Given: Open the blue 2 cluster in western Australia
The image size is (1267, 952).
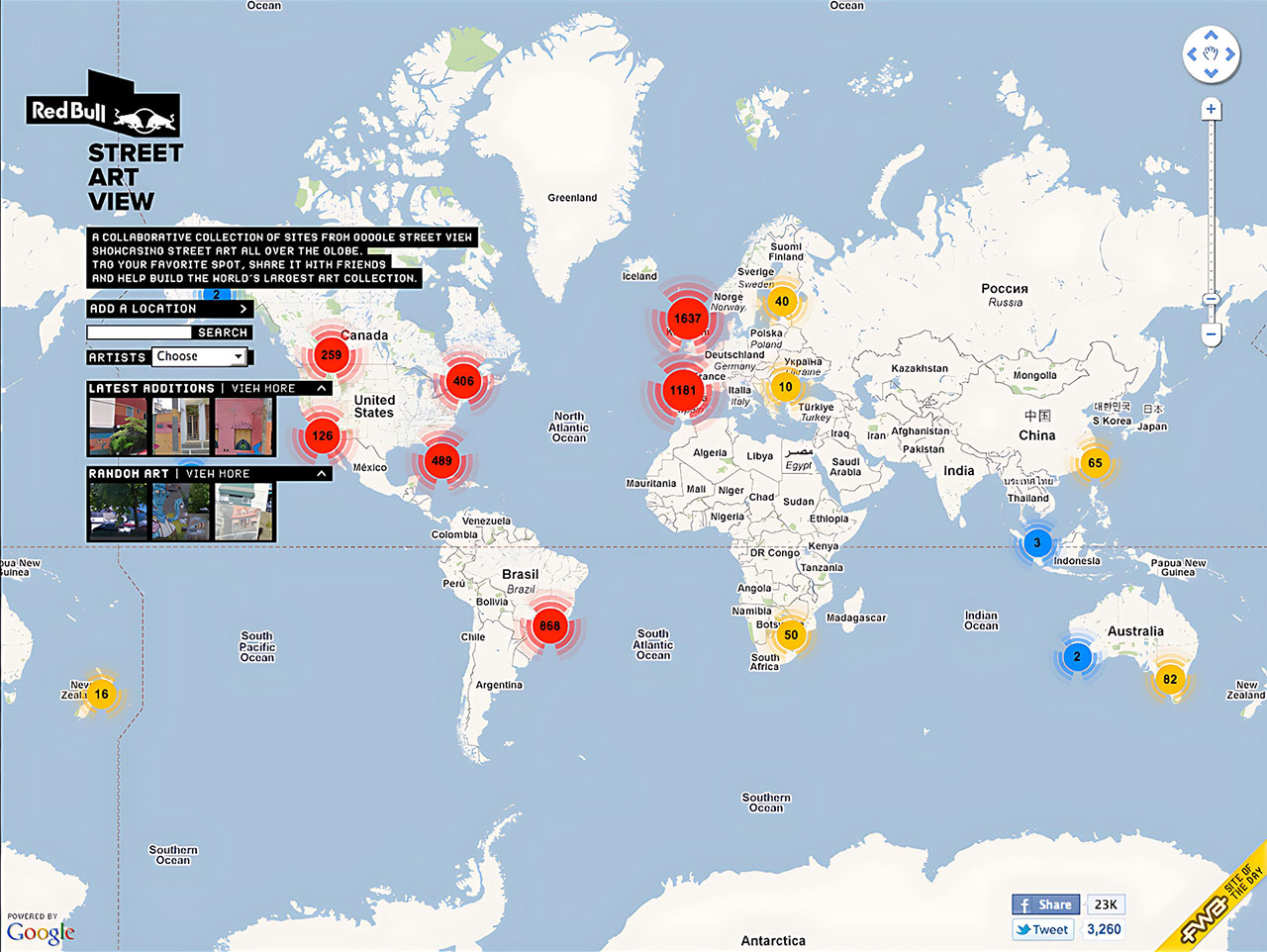Looking at the screenshot, I should click(x=1077, y=656).
